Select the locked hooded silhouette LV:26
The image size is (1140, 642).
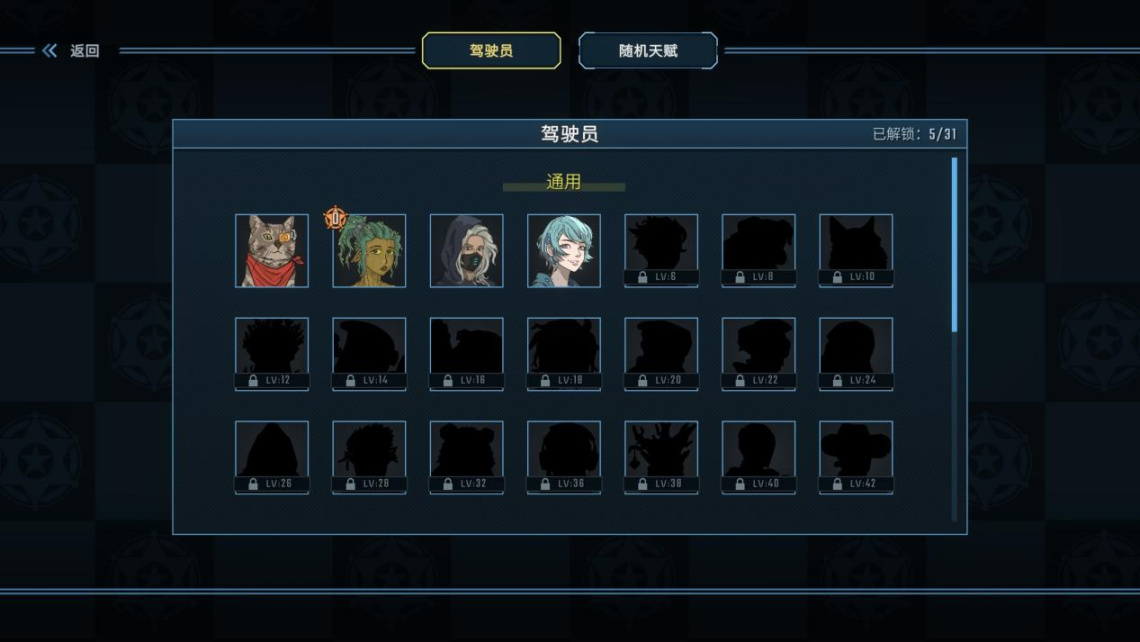point(272,457)
